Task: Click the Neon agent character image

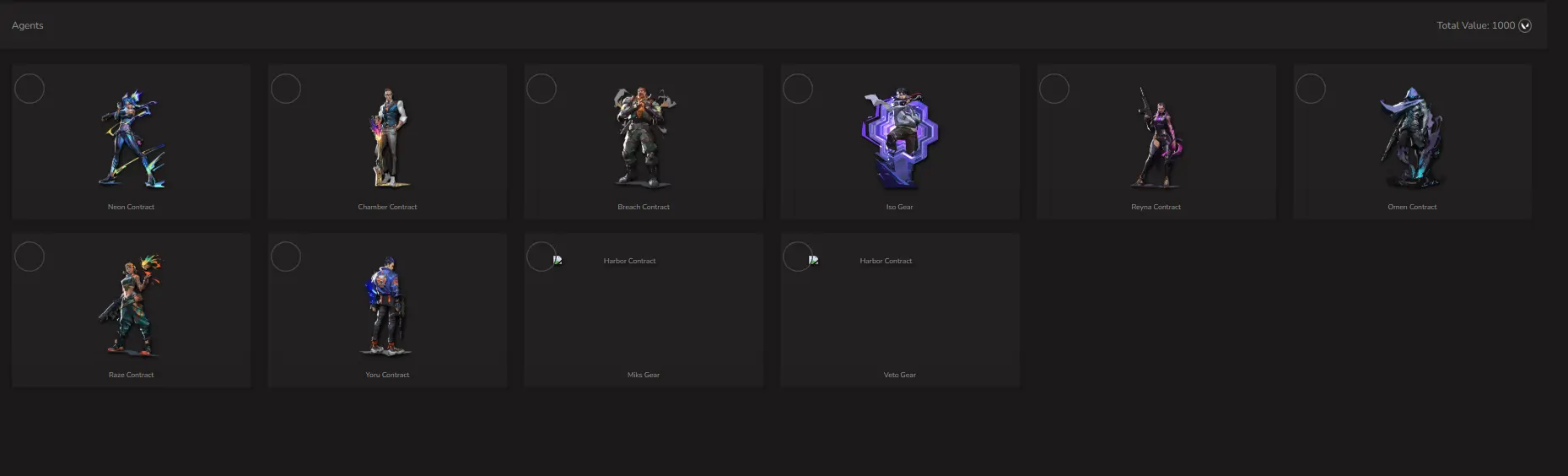Action: (x=132, y=140)
